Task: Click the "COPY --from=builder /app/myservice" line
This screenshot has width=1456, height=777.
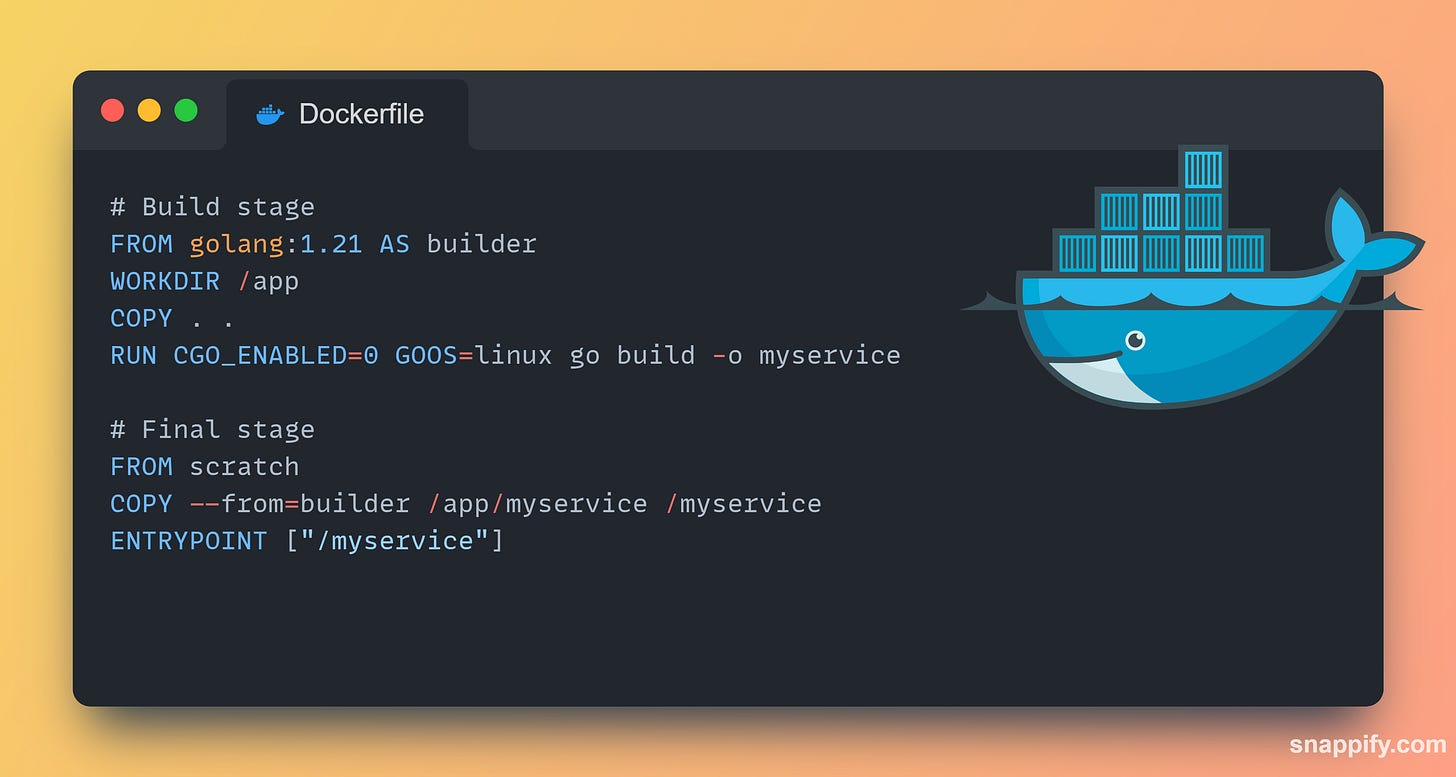Action: [466, 503]
